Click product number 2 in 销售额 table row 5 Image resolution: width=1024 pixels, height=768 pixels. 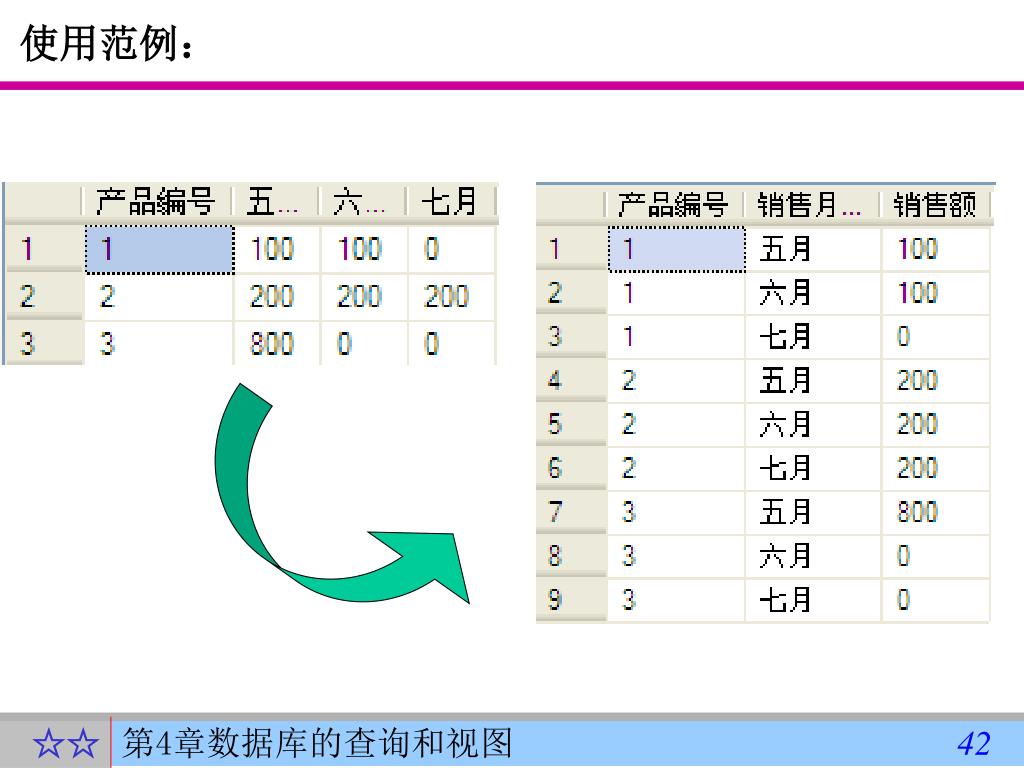coord(677,424)
